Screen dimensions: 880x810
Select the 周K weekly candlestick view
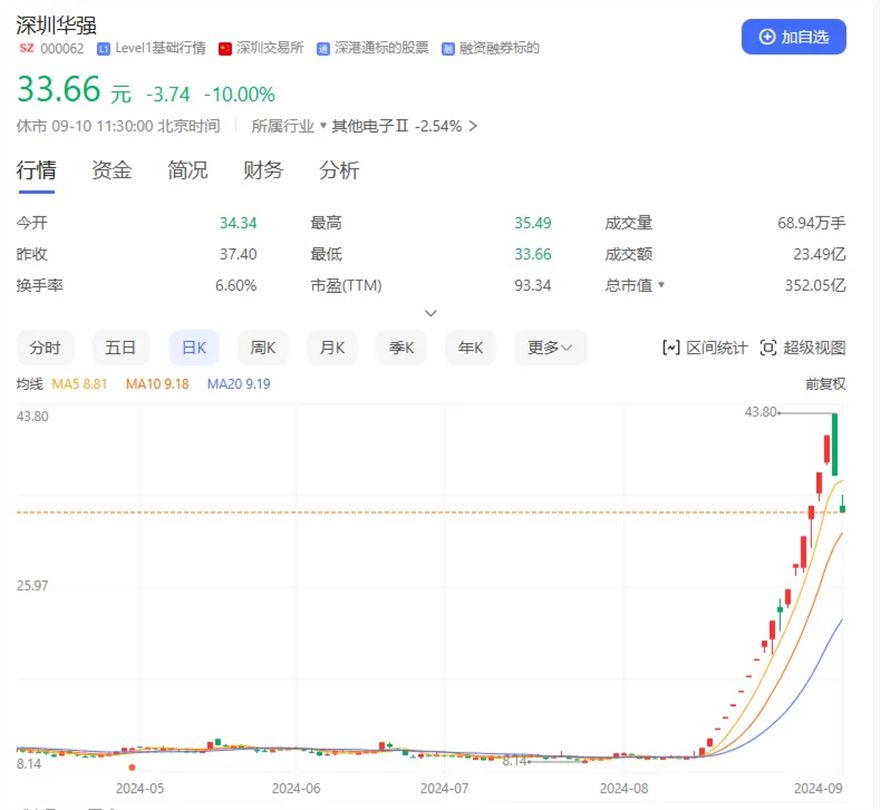(263, 348)
